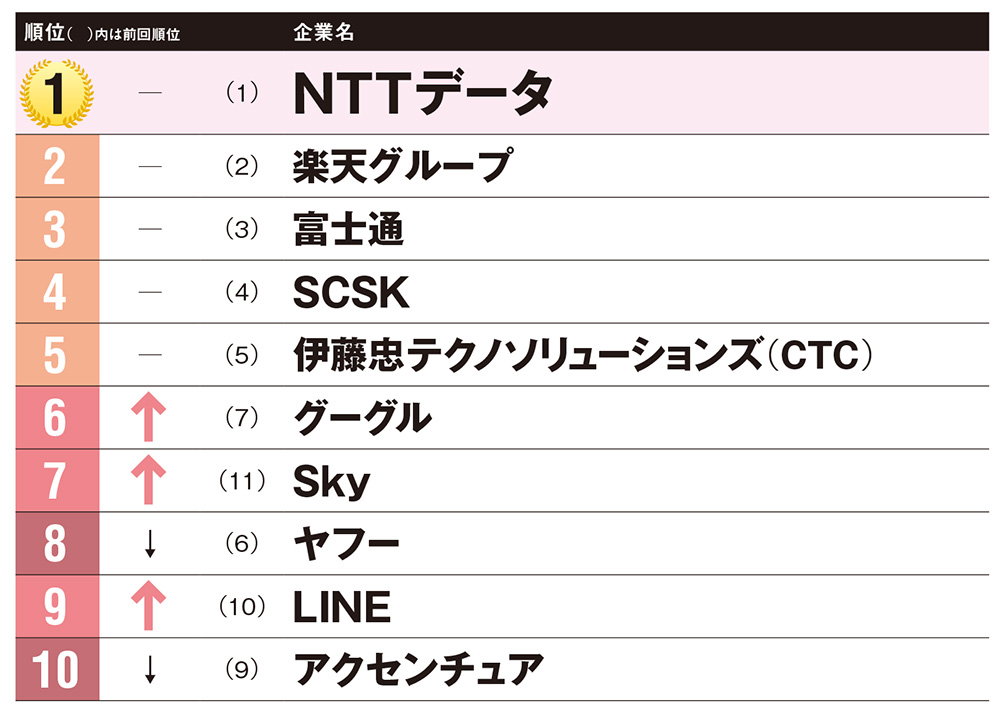The image size is (1000, 716).
Task: Click the unchanged dash icon for NTTデータ
Action: click(x=150, y=93)
